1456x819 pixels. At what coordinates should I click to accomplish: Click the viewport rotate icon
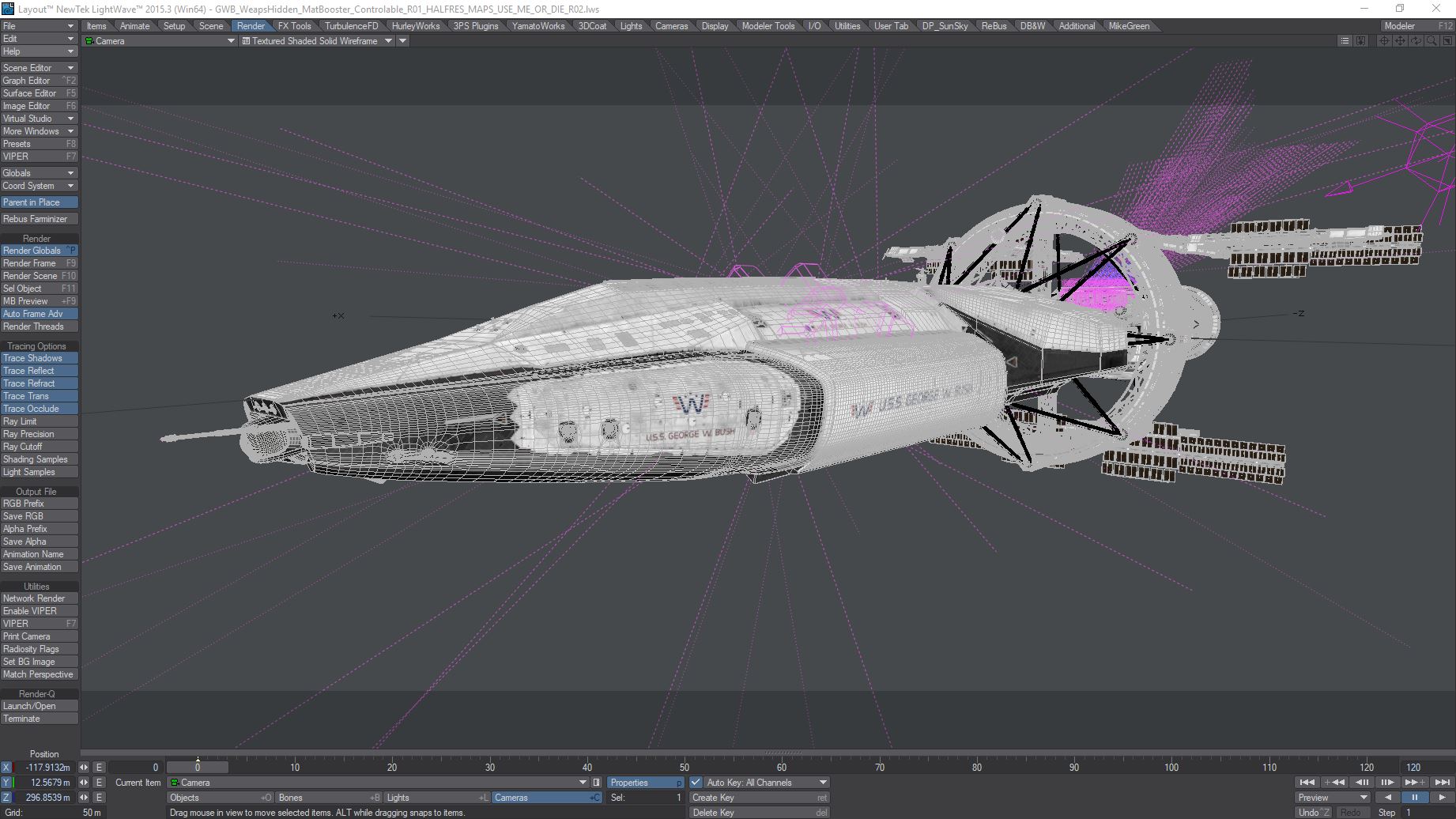(1416, 41)
